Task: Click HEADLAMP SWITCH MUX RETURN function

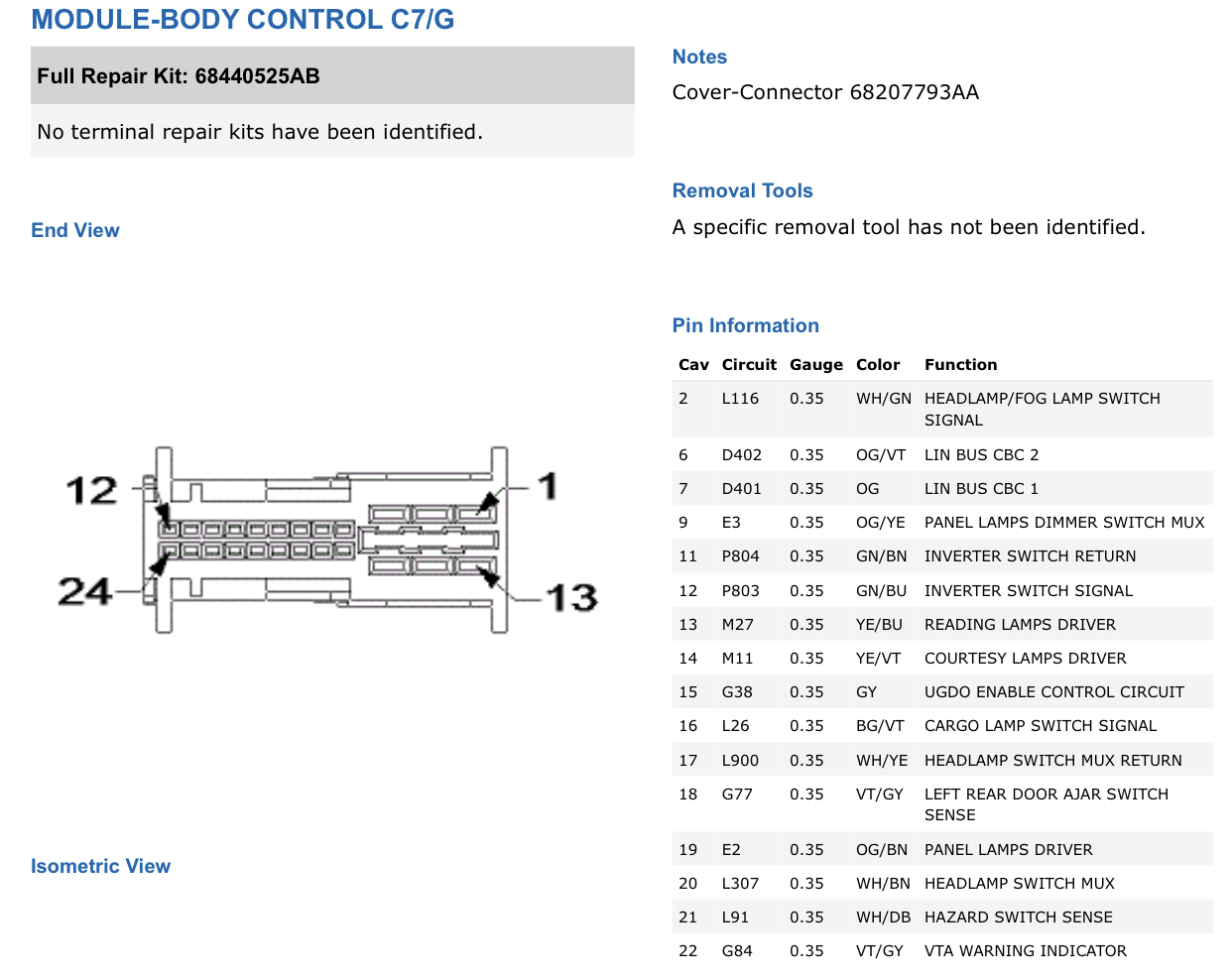Action: coord(1053,761)
